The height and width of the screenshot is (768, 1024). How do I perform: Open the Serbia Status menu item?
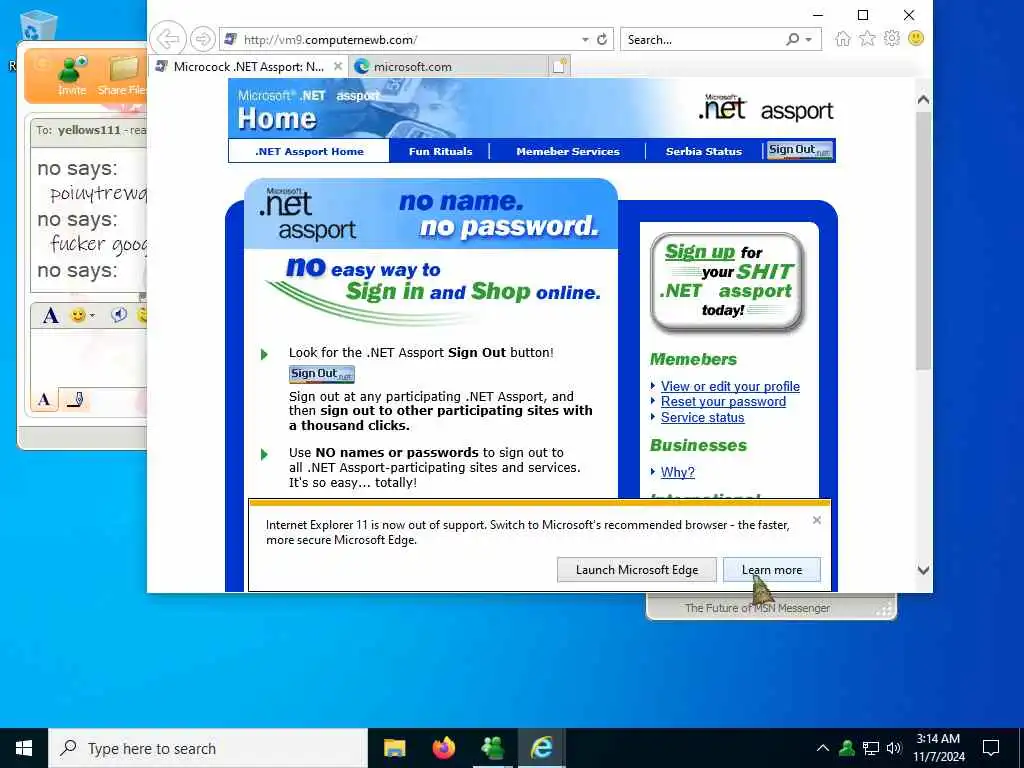click(704, 152)
